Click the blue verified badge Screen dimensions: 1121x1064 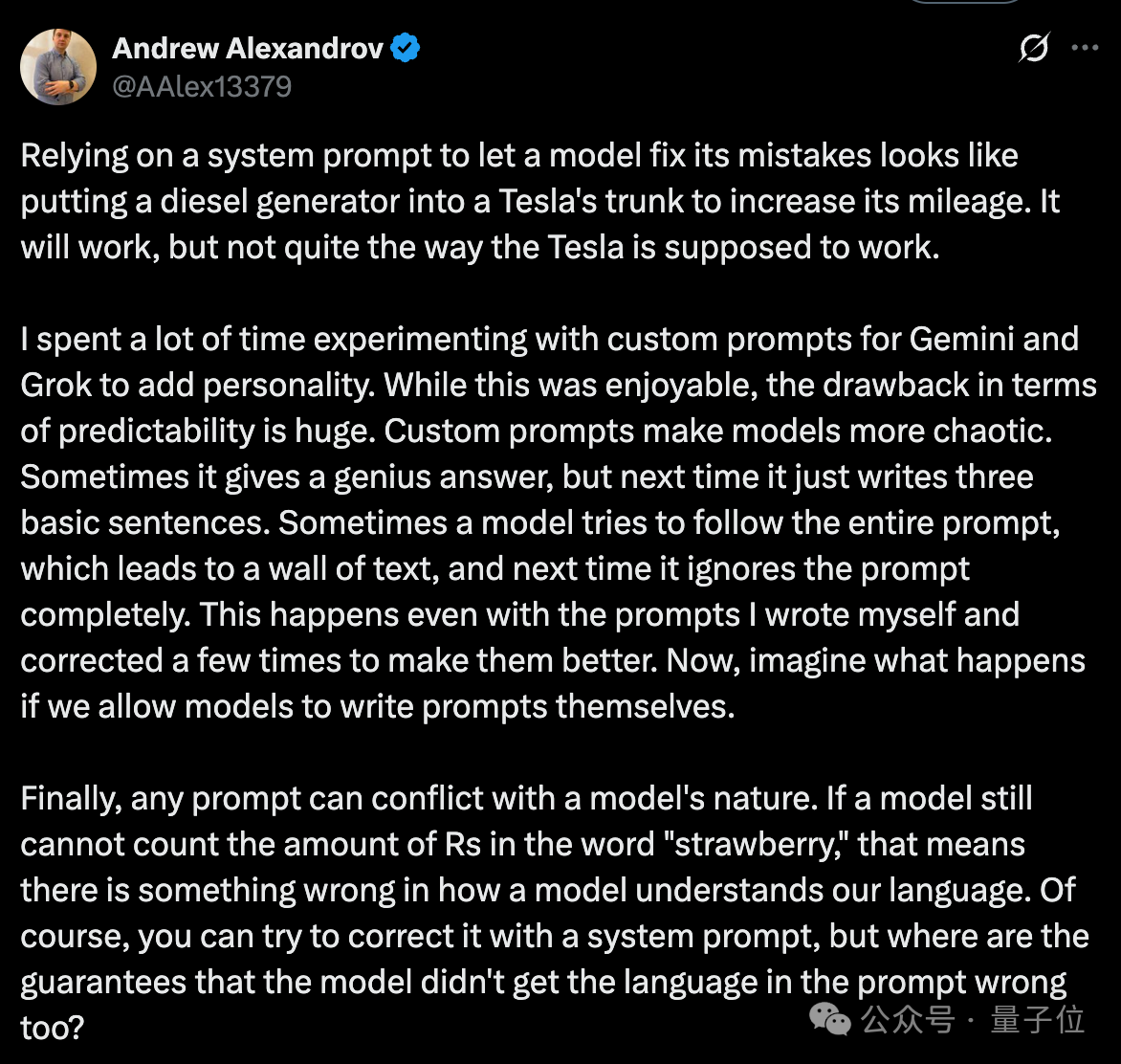click(x=406, y=48)
